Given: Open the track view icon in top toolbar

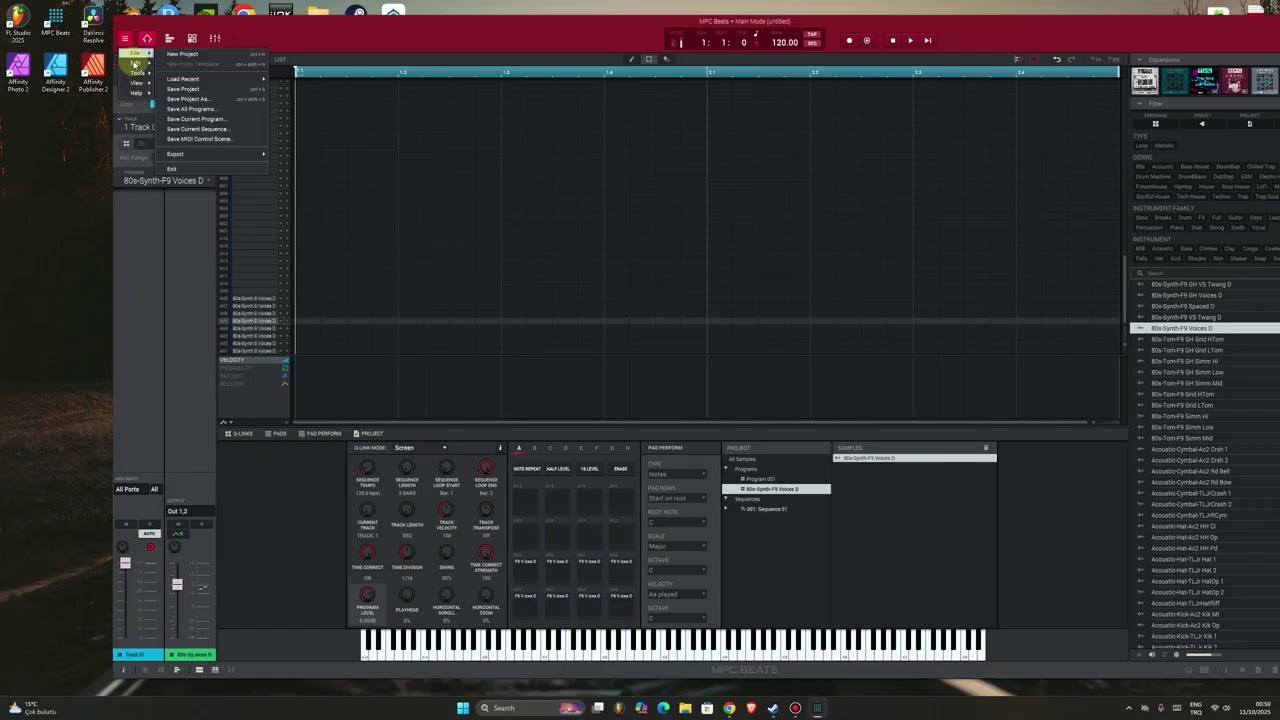Looking at the screenshot, I should 169,39.
